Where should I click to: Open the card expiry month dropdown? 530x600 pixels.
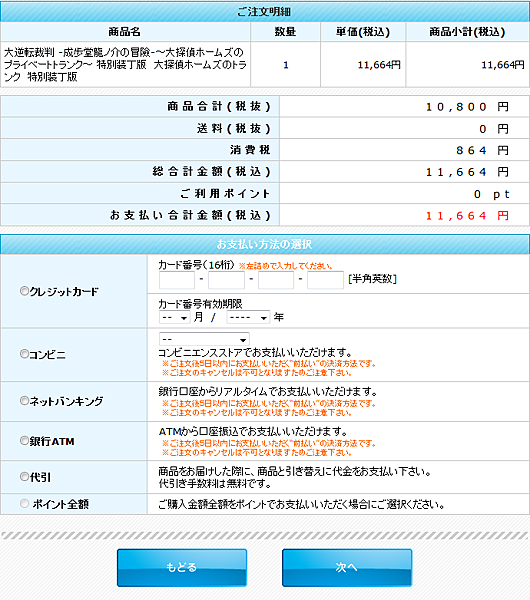tap(174, 317)
